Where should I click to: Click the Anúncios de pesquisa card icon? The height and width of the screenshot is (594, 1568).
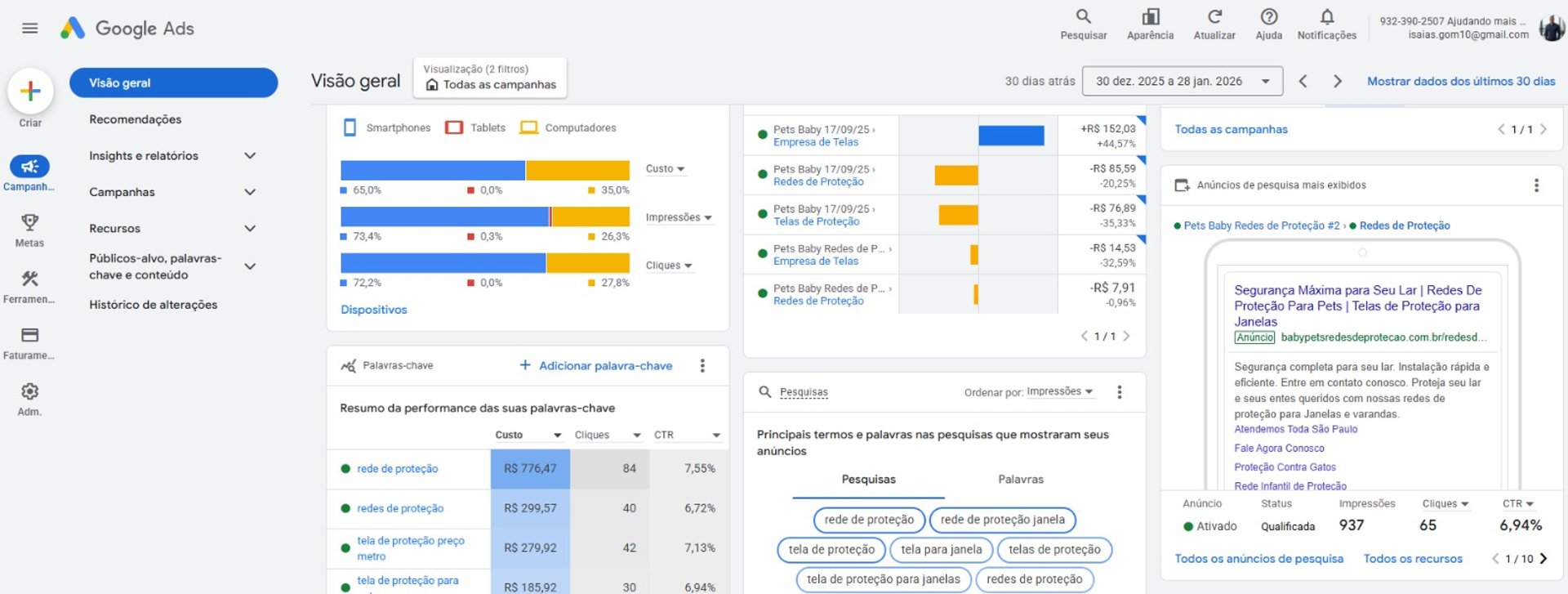click(1182, 185)
